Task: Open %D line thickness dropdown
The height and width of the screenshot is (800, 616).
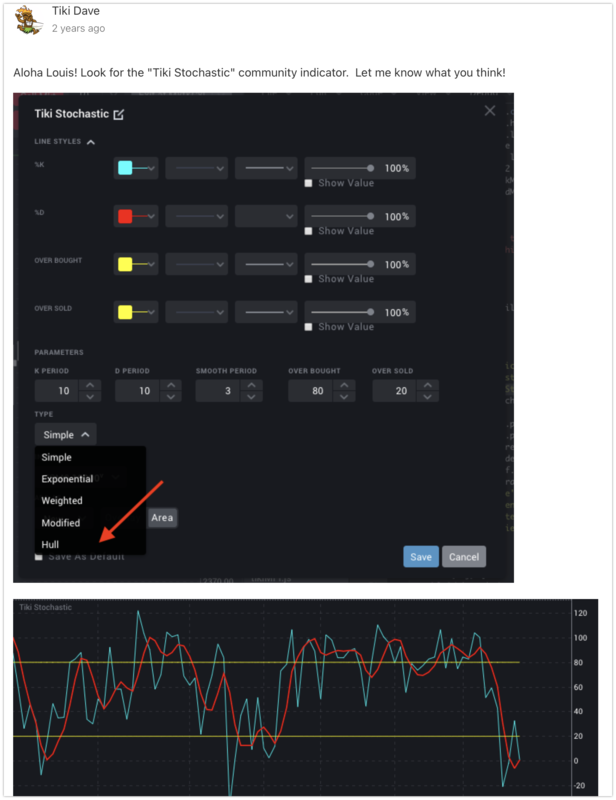Action: 196,216
